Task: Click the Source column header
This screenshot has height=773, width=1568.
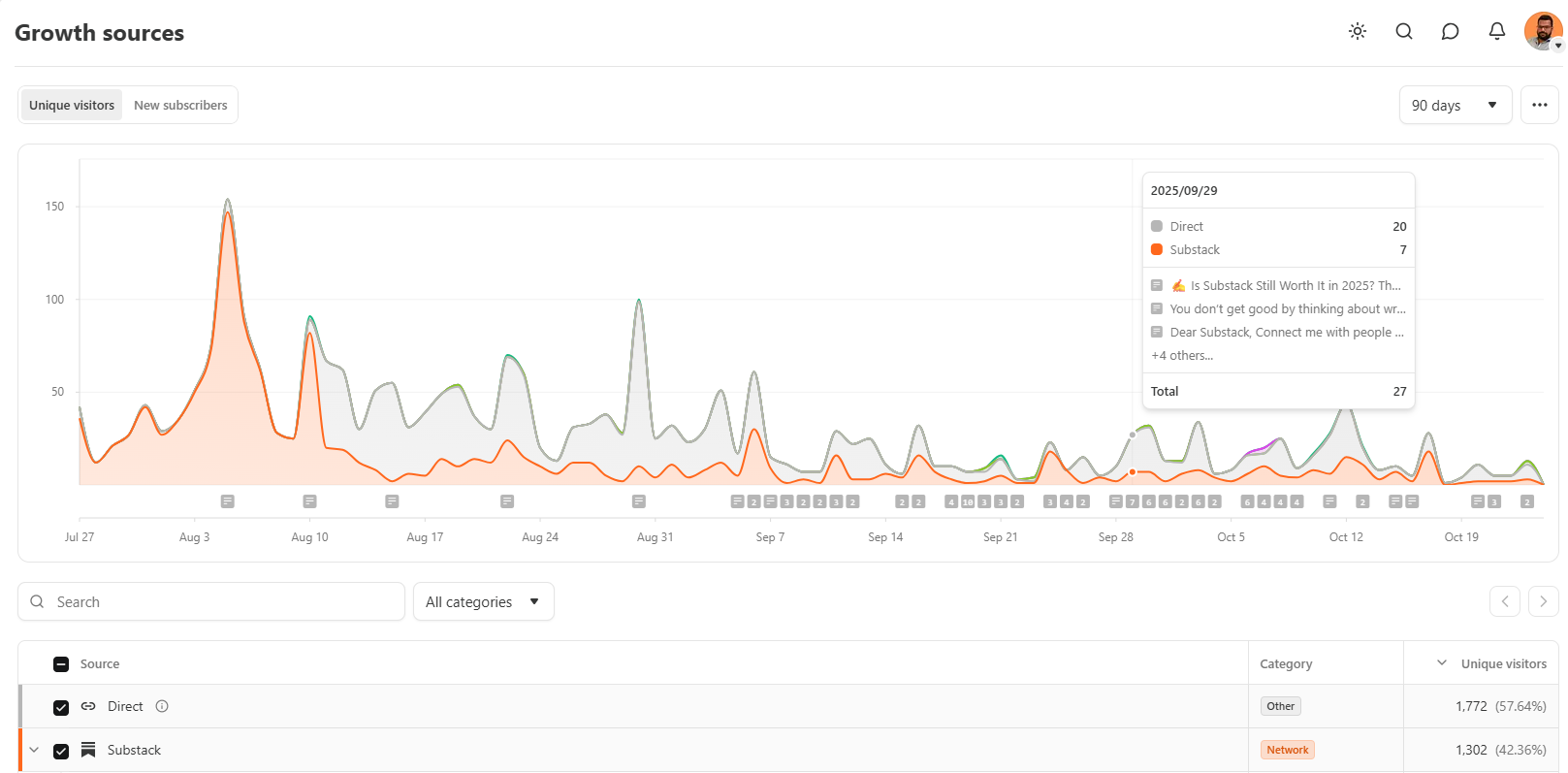Action: click(100, 663)
